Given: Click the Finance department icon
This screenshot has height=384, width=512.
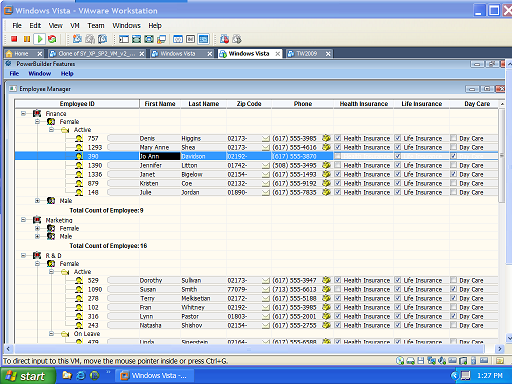Looking at the screenshot, I should point(37,114).
